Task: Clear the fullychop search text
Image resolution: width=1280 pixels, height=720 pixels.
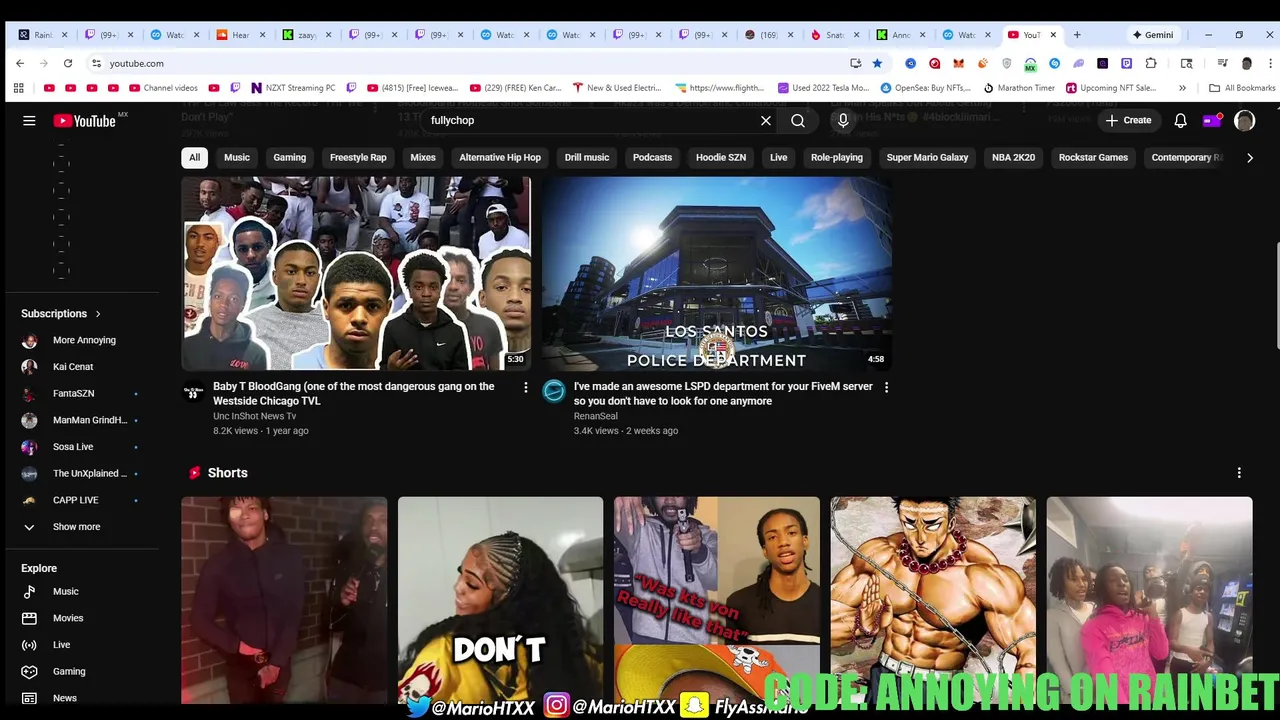Action: coord(766,120)
